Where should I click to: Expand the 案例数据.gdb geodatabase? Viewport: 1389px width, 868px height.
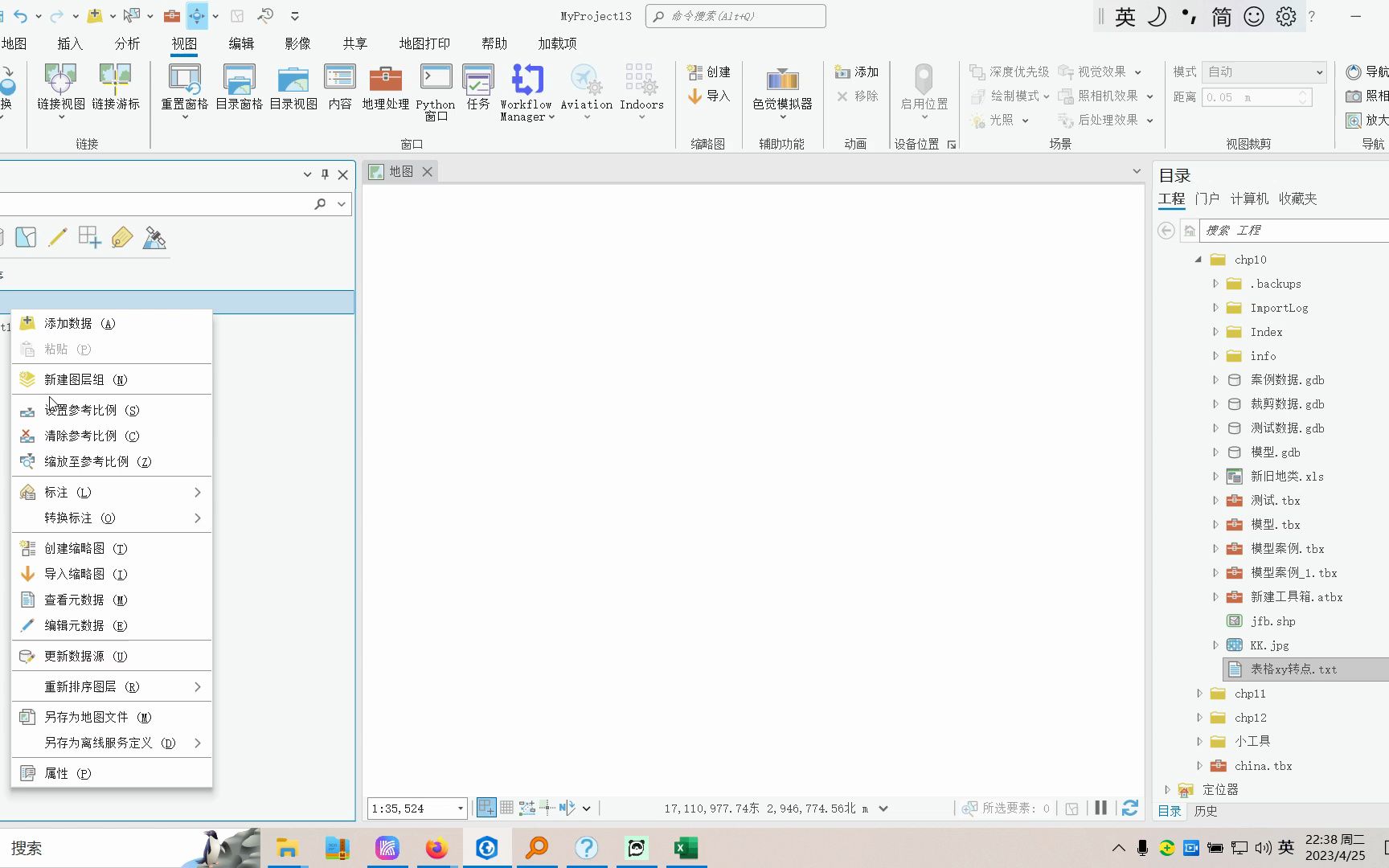[1215, 379]
